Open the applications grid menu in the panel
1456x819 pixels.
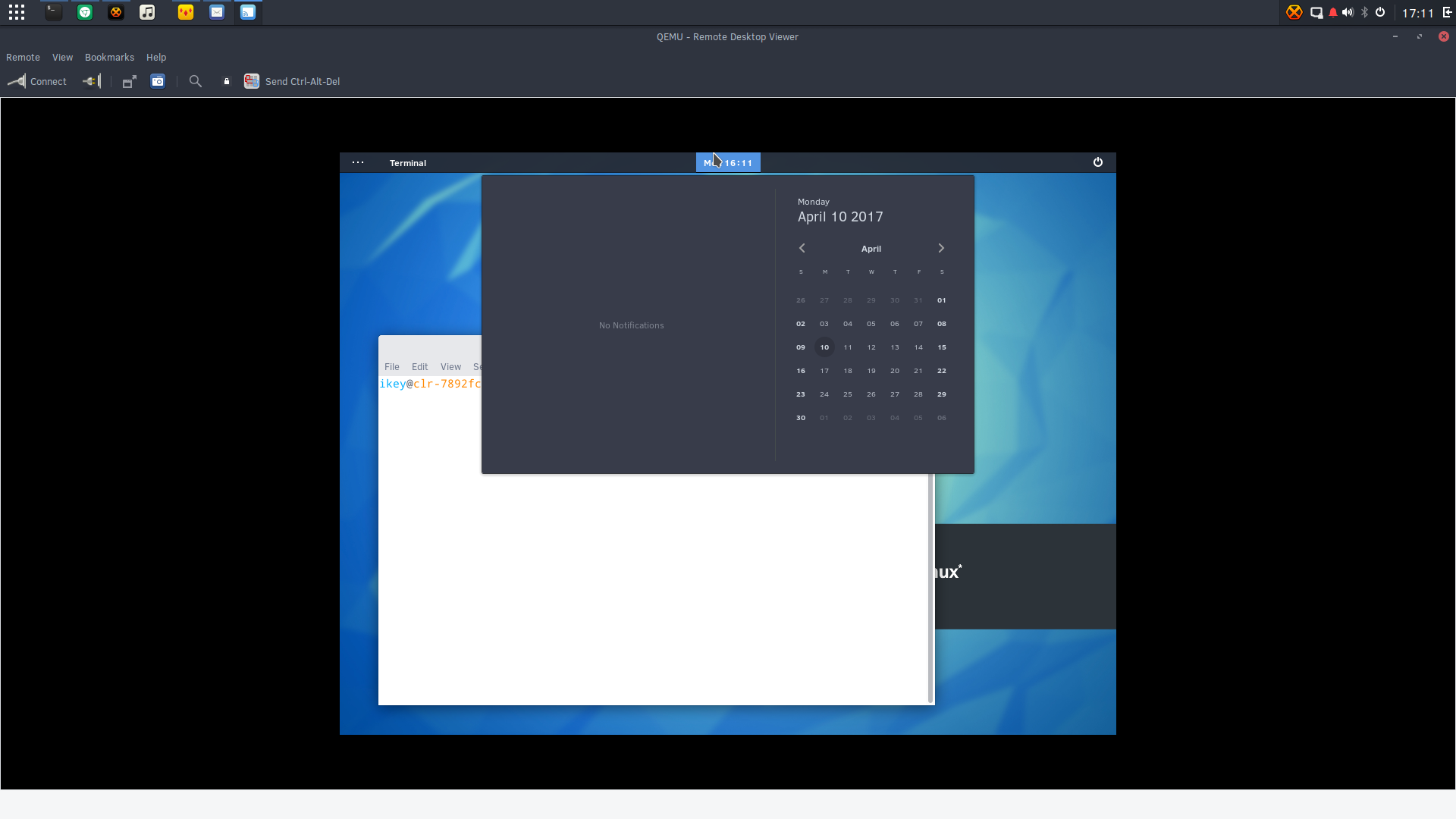click(17, 12)
